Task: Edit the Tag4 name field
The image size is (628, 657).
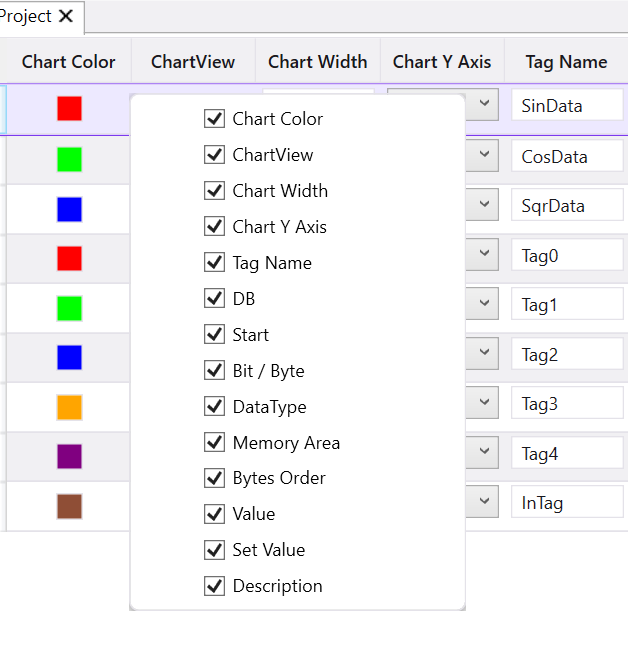Action: 568,453
